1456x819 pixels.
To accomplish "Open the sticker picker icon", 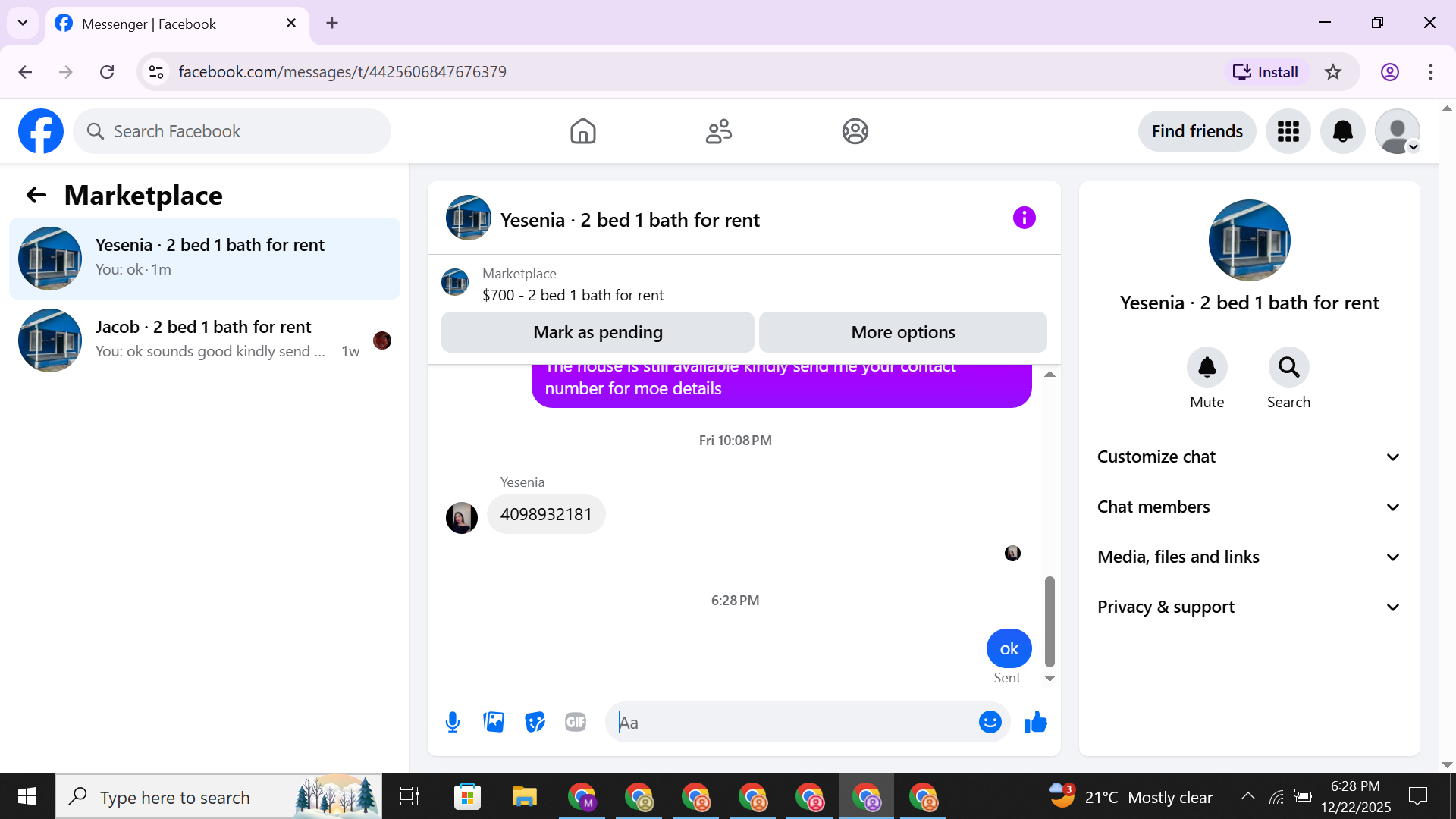I will click(535, 722).
